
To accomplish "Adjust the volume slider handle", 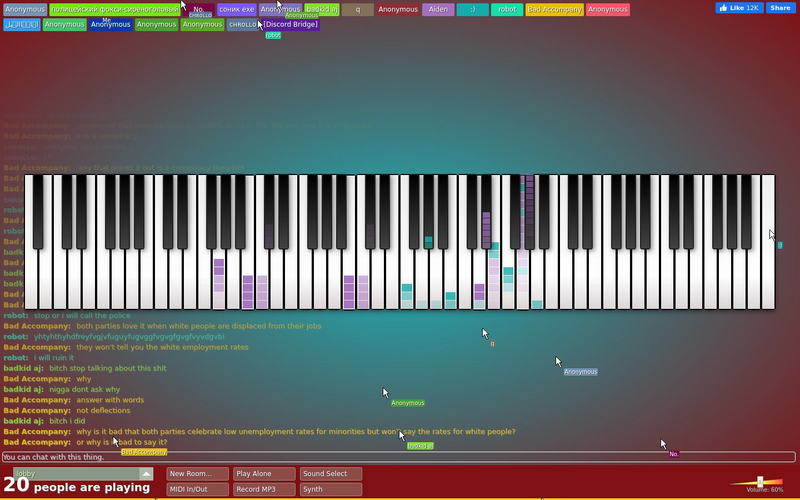I will (x=760, y=482).
